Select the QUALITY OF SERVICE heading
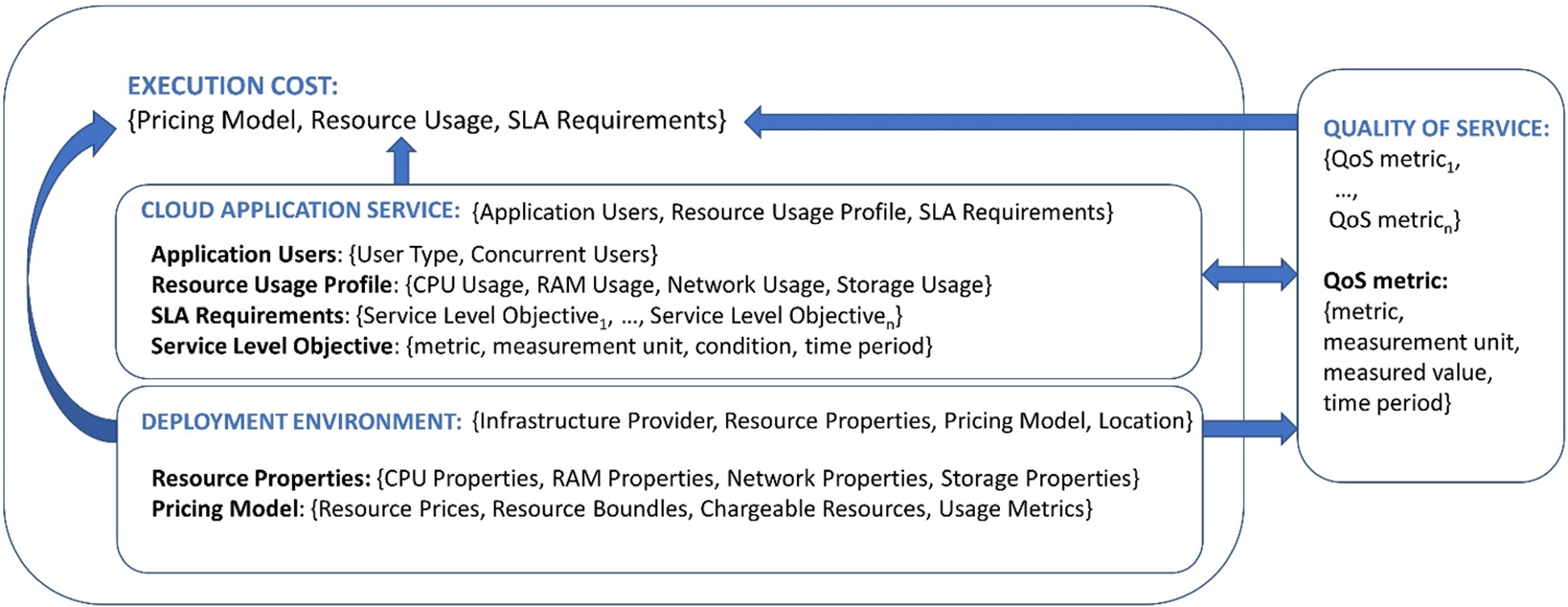 click(x=1436, y=129)
